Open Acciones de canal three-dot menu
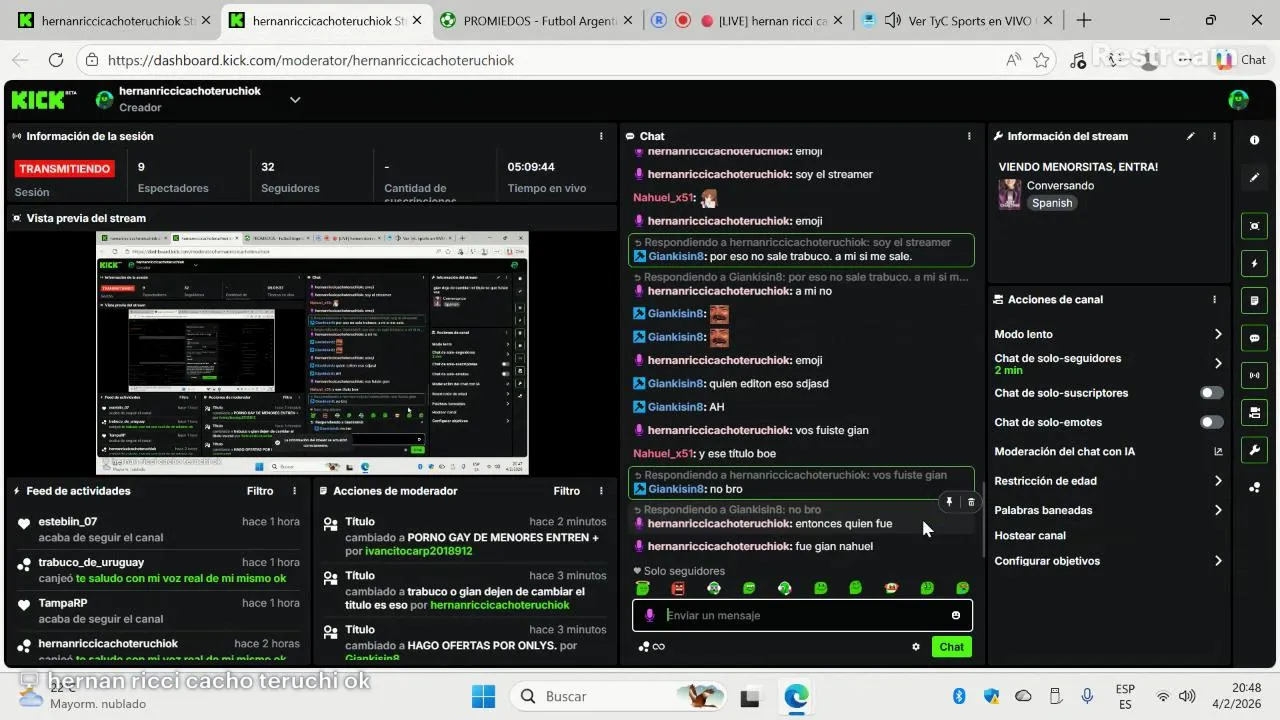 [x=1215, y=299]
